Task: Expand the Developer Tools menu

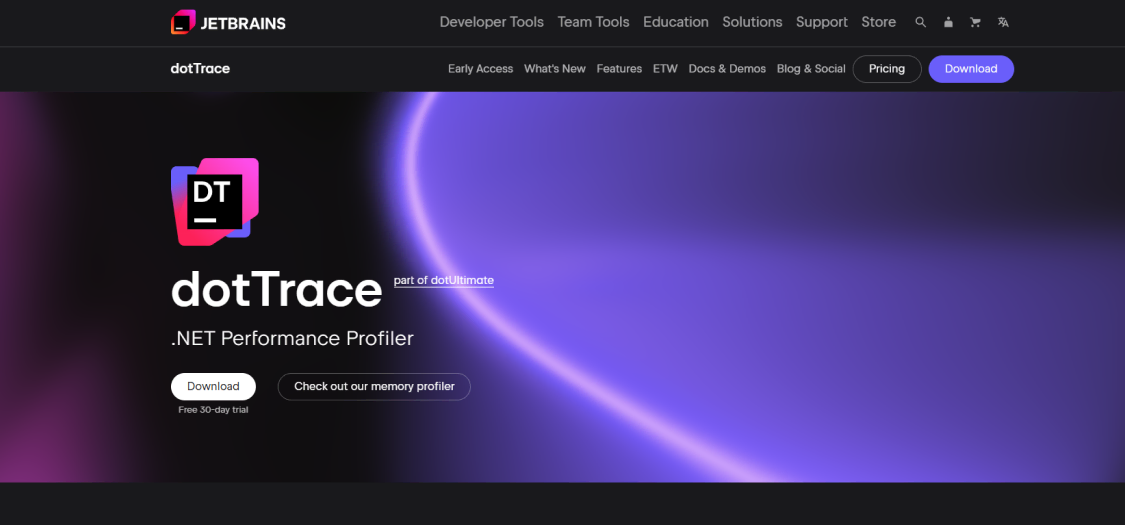Action: click(491, 22)
